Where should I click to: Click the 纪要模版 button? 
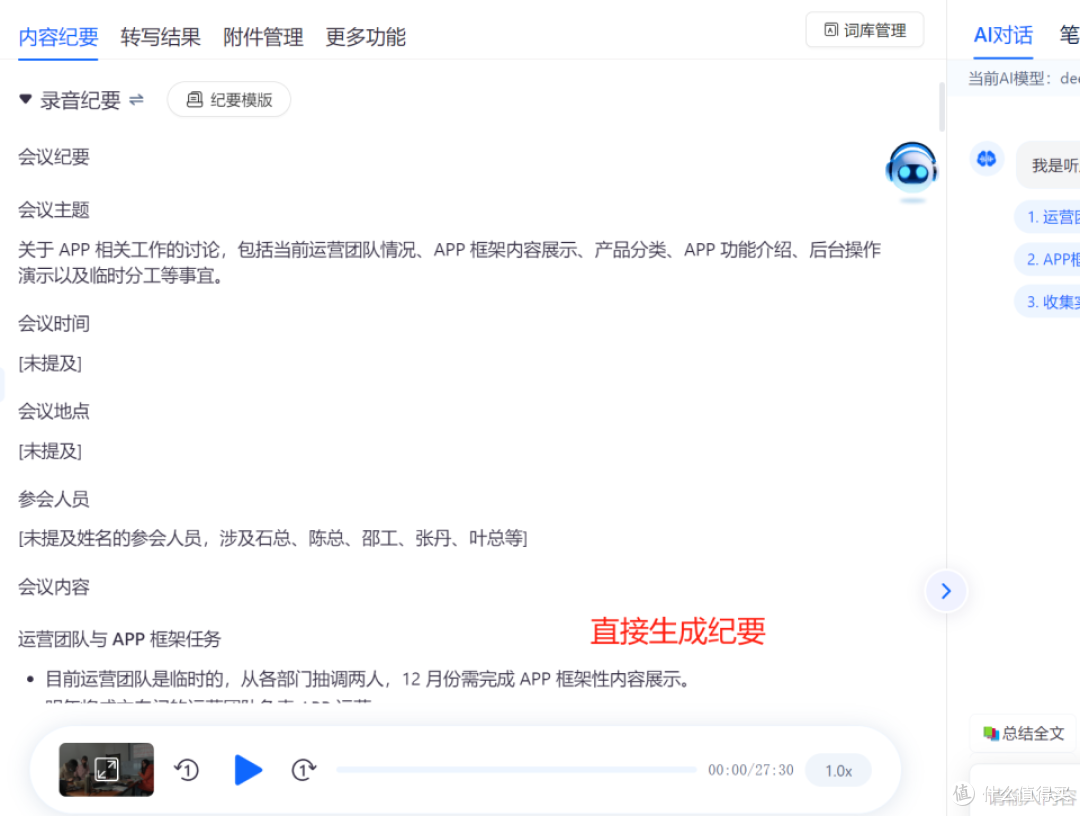[229, 100]
